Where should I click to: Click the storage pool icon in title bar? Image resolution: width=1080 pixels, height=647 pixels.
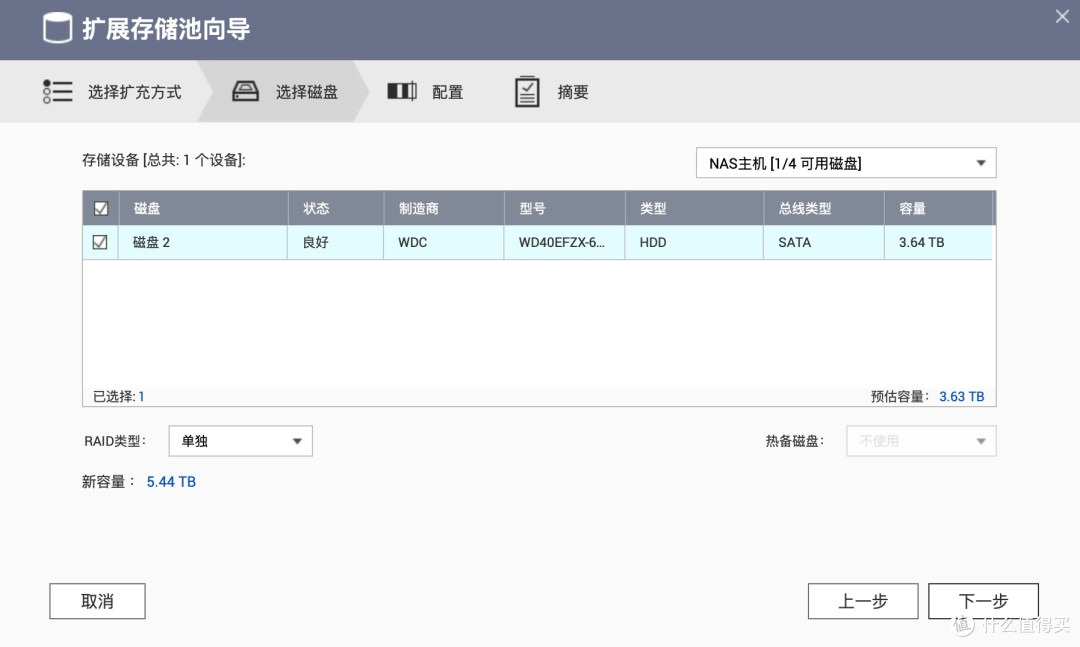pyautogui.click(x=57, y=28)
